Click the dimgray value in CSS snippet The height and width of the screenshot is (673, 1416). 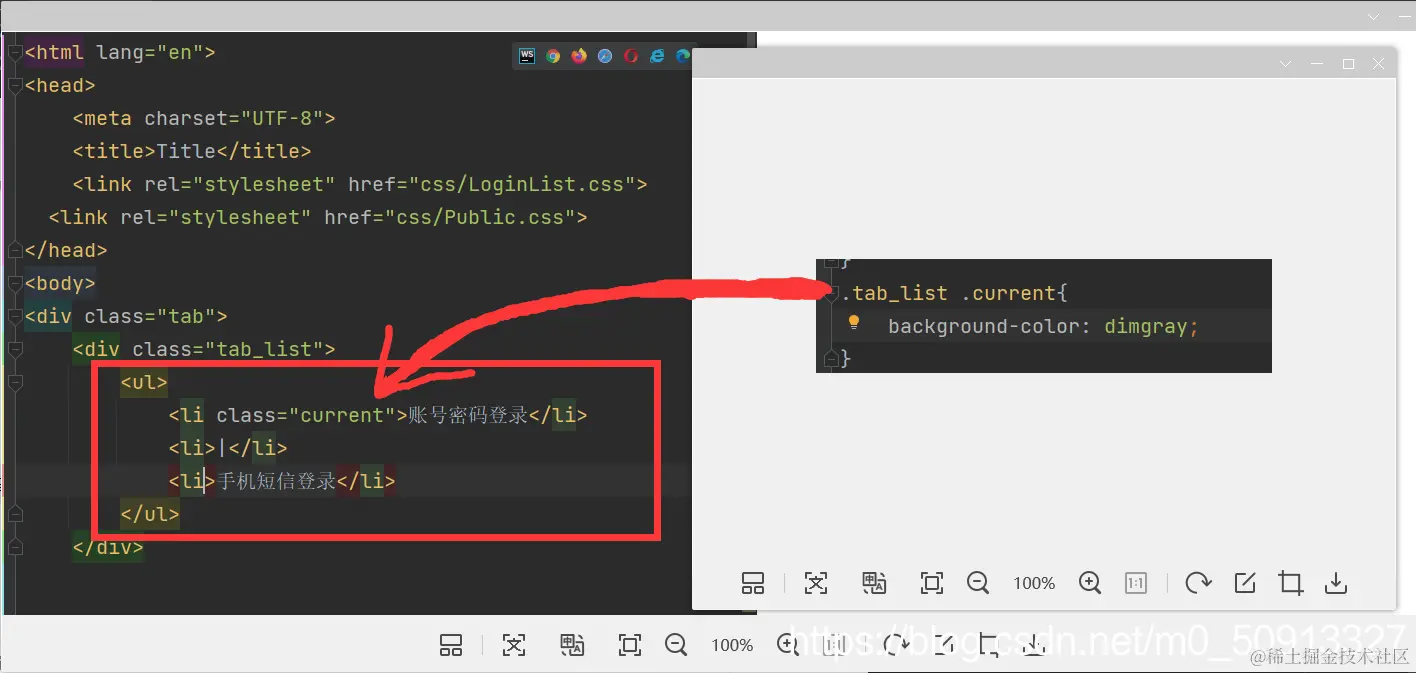(x=1146, y=326)
